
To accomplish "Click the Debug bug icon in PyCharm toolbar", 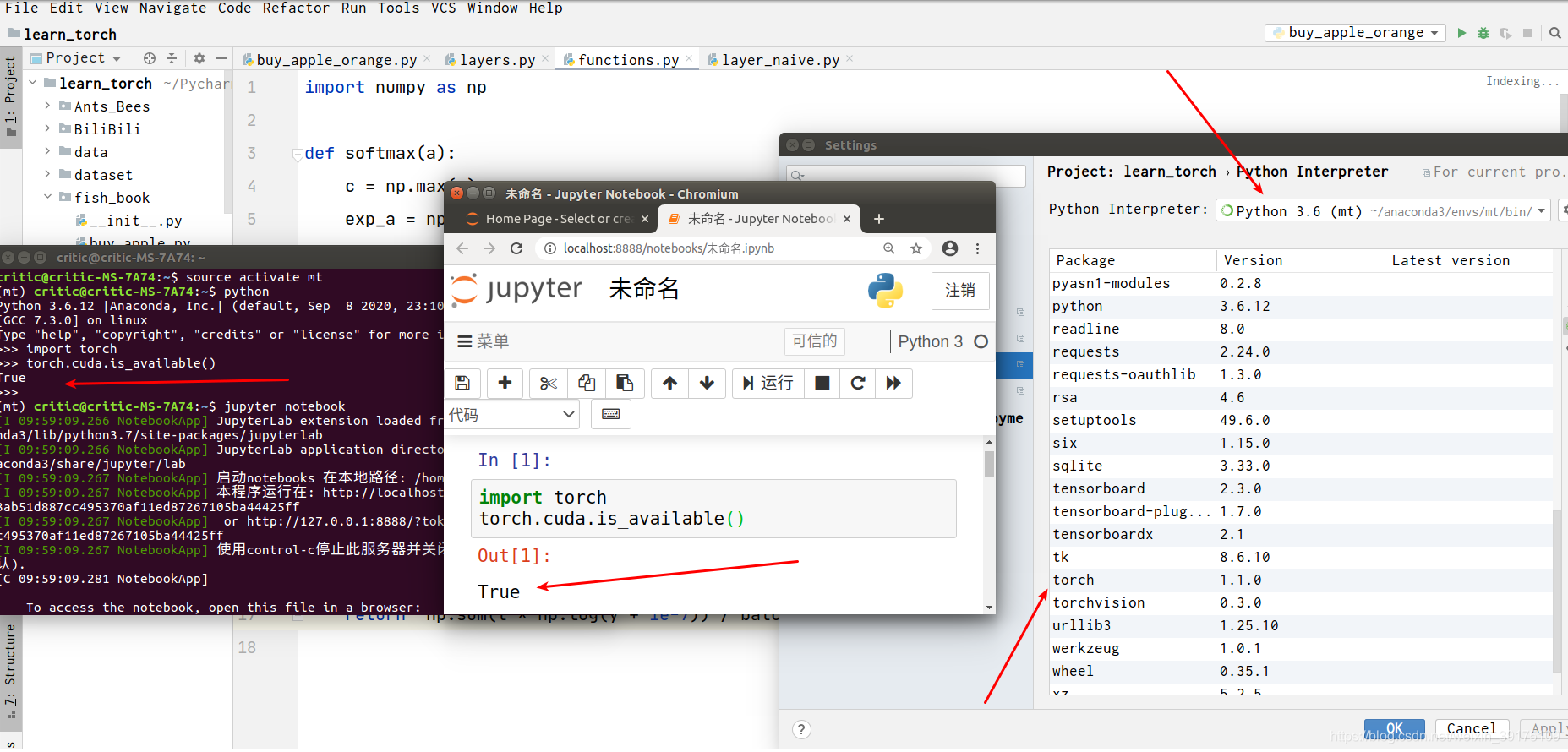I will 1483,33.
